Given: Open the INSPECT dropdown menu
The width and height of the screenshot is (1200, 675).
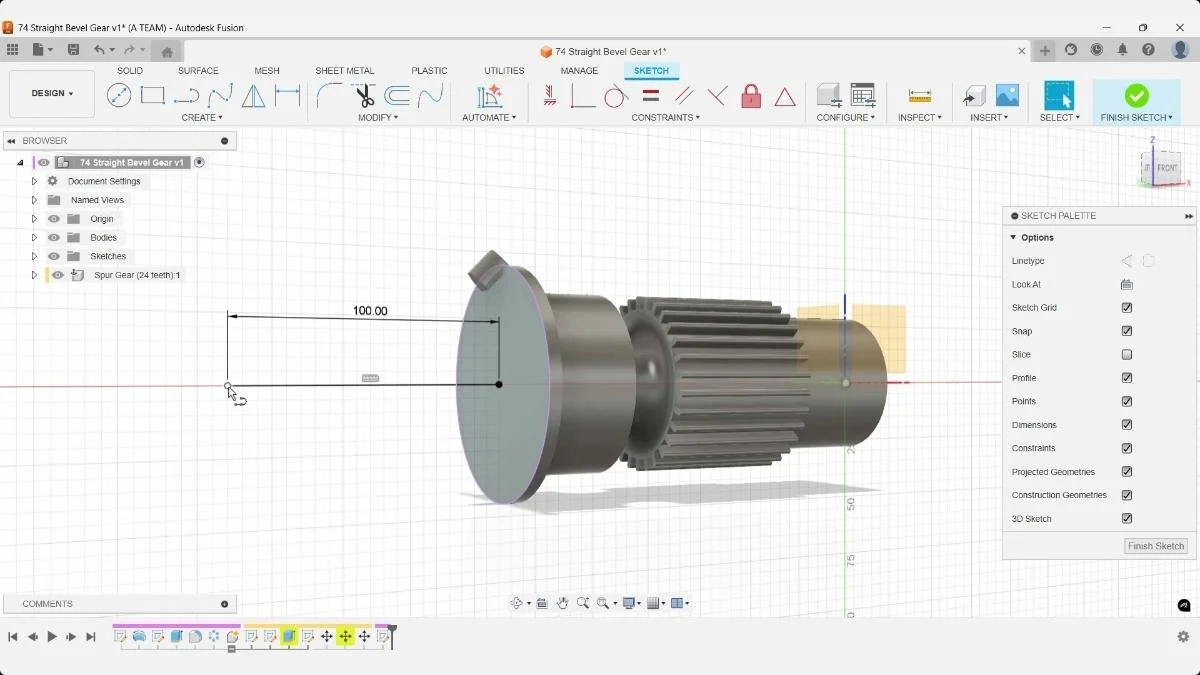Looking at the screenshot, I should click(x=919, y=118).
